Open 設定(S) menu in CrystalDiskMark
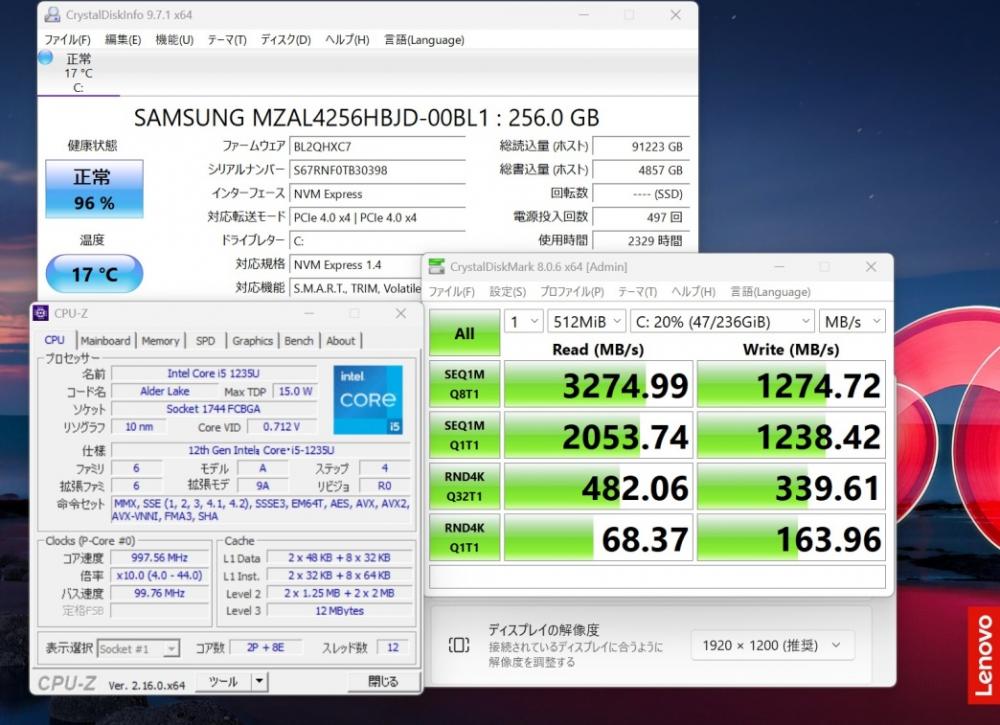The height and width of the screenshot is (725, 1000). (508, 291)
